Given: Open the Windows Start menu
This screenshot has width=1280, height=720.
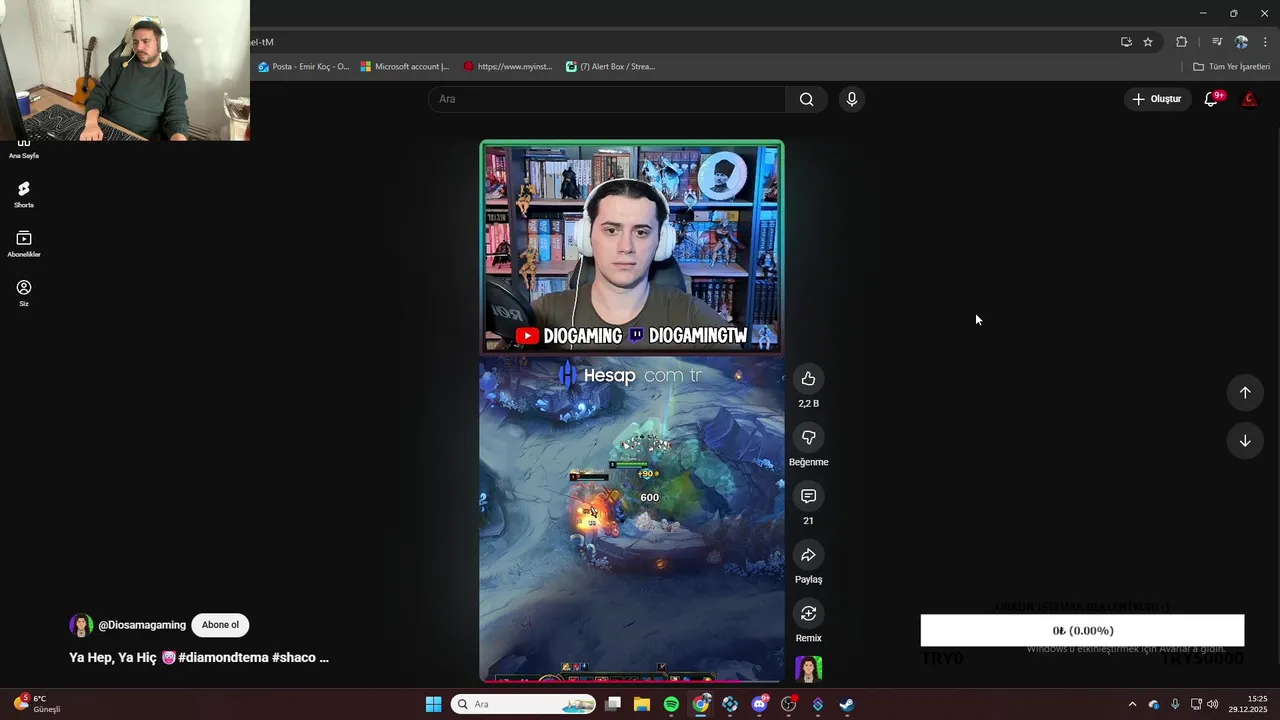Looking at the screenshot, I should [433, 704].
